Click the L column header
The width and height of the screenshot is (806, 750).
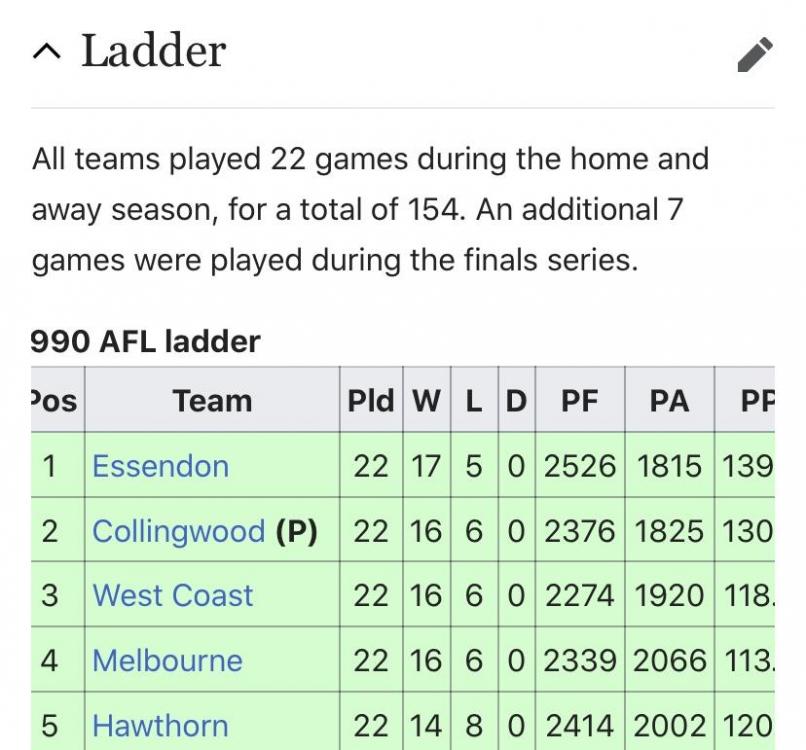pyautogui.click(x=474, y=400)
